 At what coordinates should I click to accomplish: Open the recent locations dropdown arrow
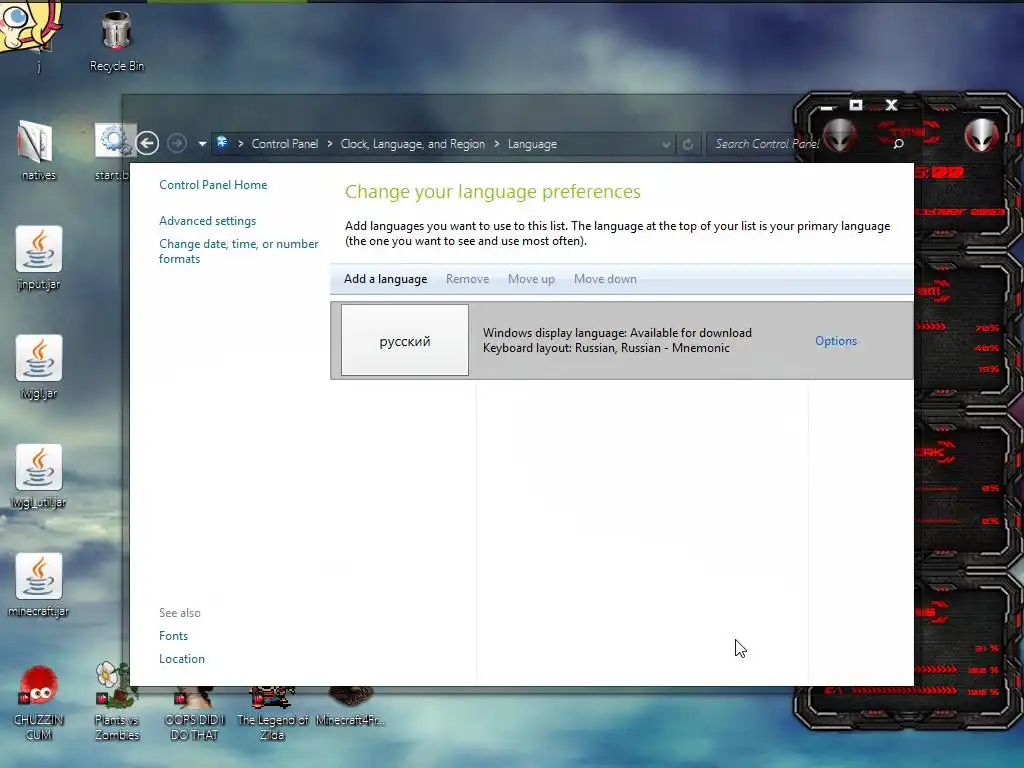(202, 144)
